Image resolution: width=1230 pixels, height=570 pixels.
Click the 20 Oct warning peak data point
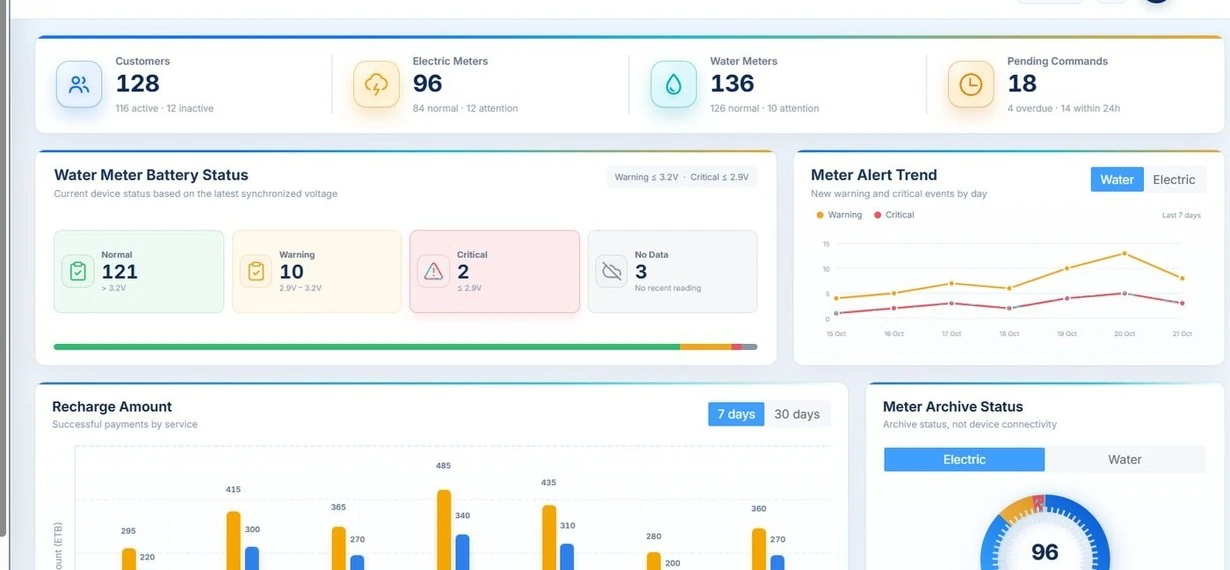pyautogui.click(x=1124, y=253)
